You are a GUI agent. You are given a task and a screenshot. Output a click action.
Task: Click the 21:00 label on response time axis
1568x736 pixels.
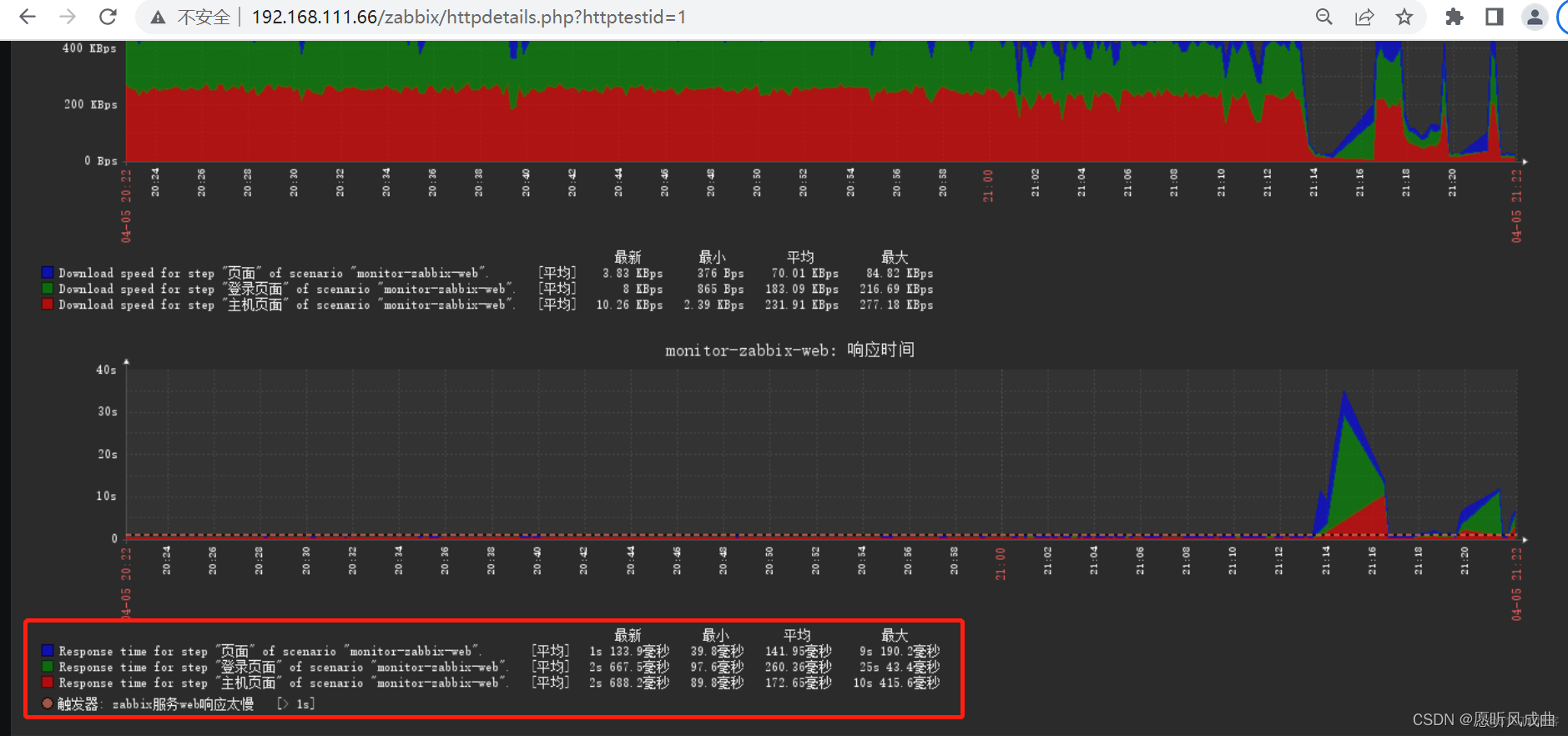point(1001,563)
